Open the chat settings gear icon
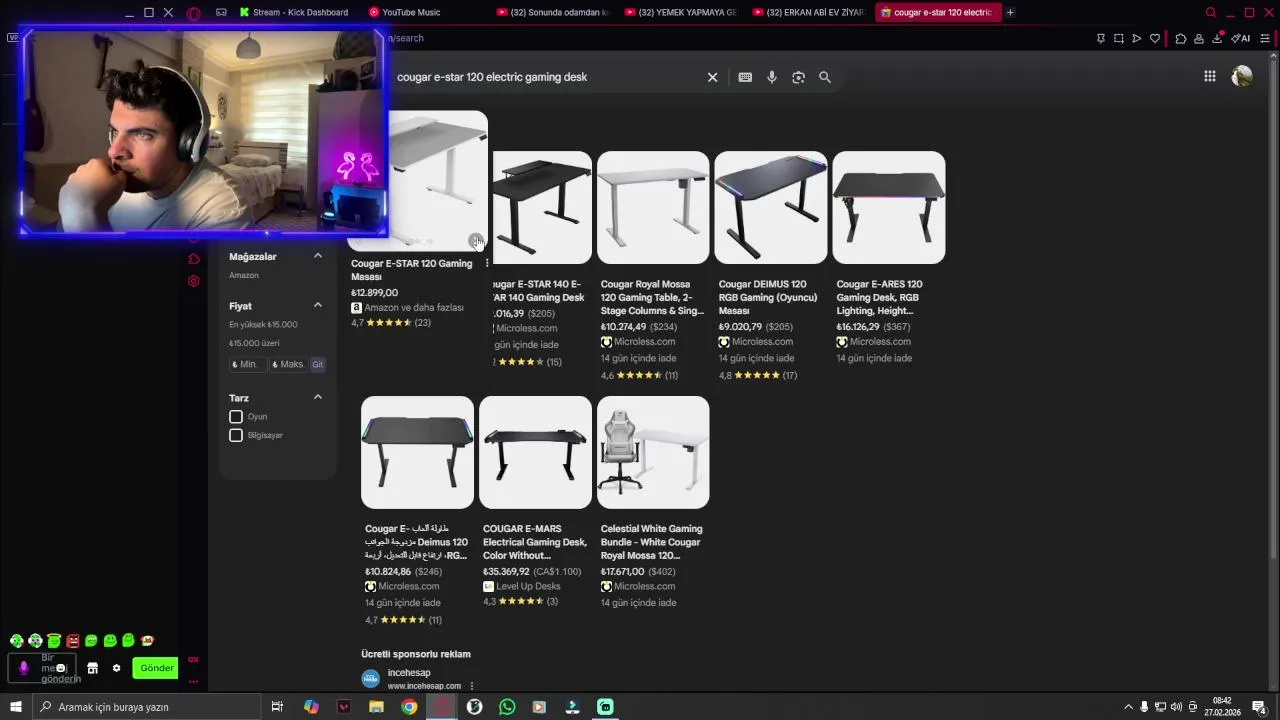This screenshot has height=720, width=1280. tap(116, 668)
